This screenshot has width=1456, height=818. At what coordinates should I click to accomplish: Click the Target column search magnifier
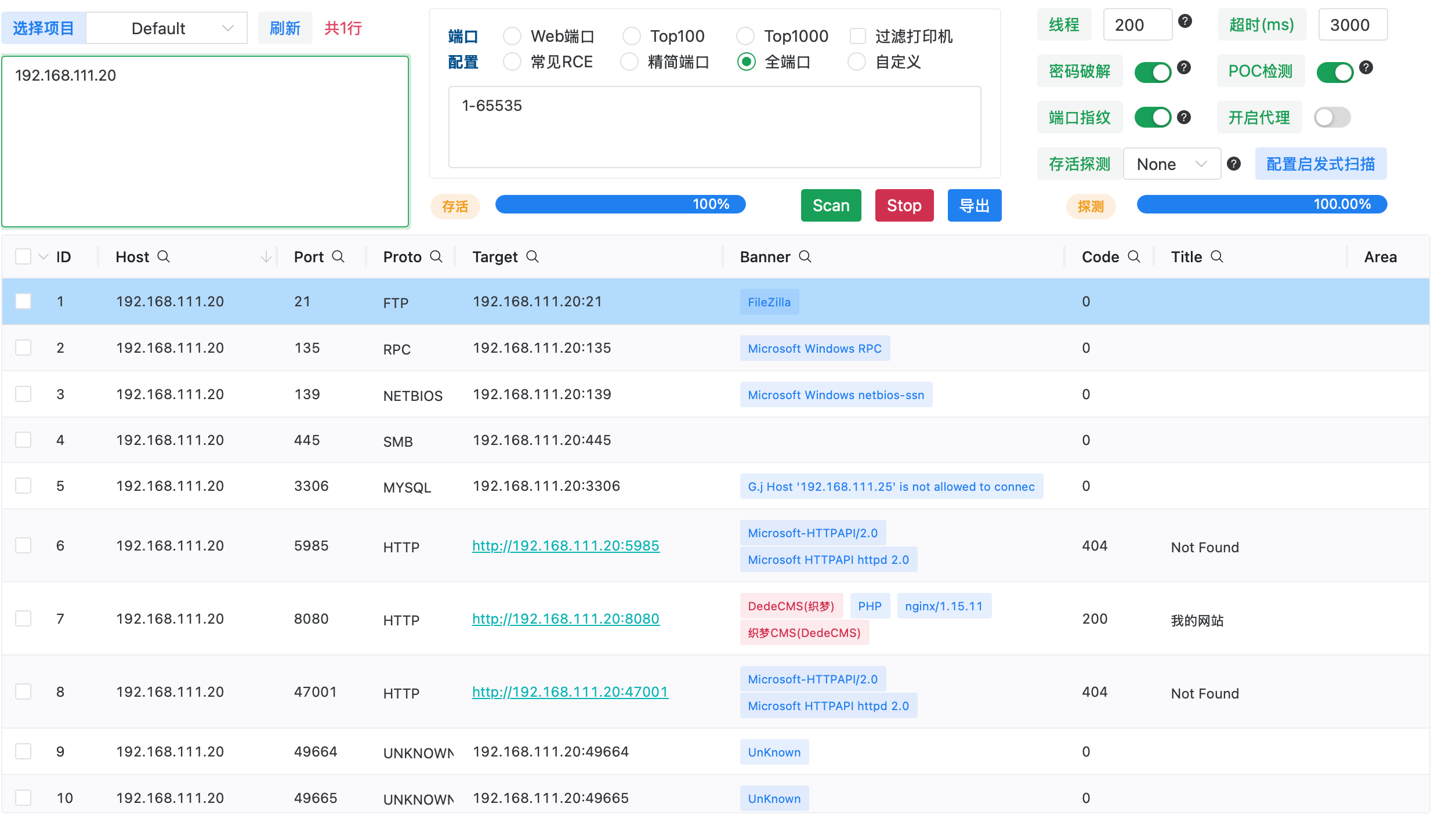(x=533, y=256)
